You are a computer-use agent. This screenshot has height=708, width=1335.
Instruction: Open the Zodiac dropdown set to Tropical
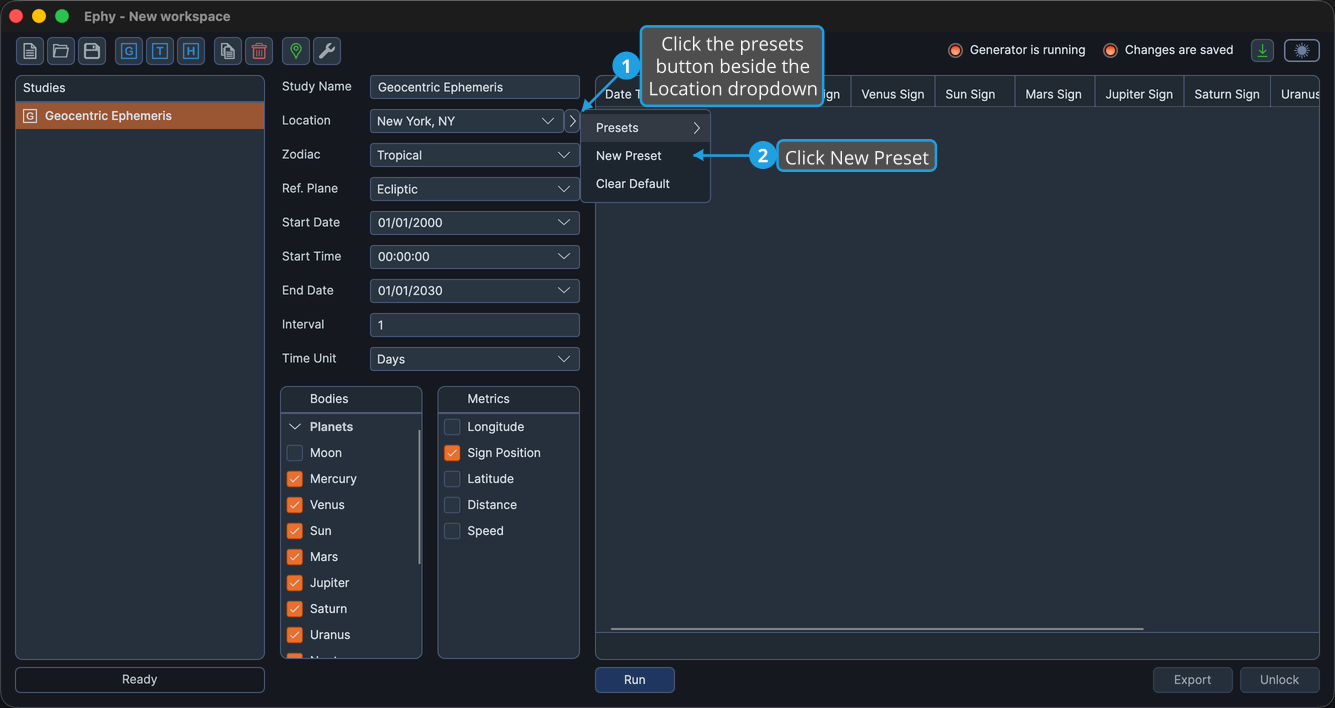[x=474, y=155]
